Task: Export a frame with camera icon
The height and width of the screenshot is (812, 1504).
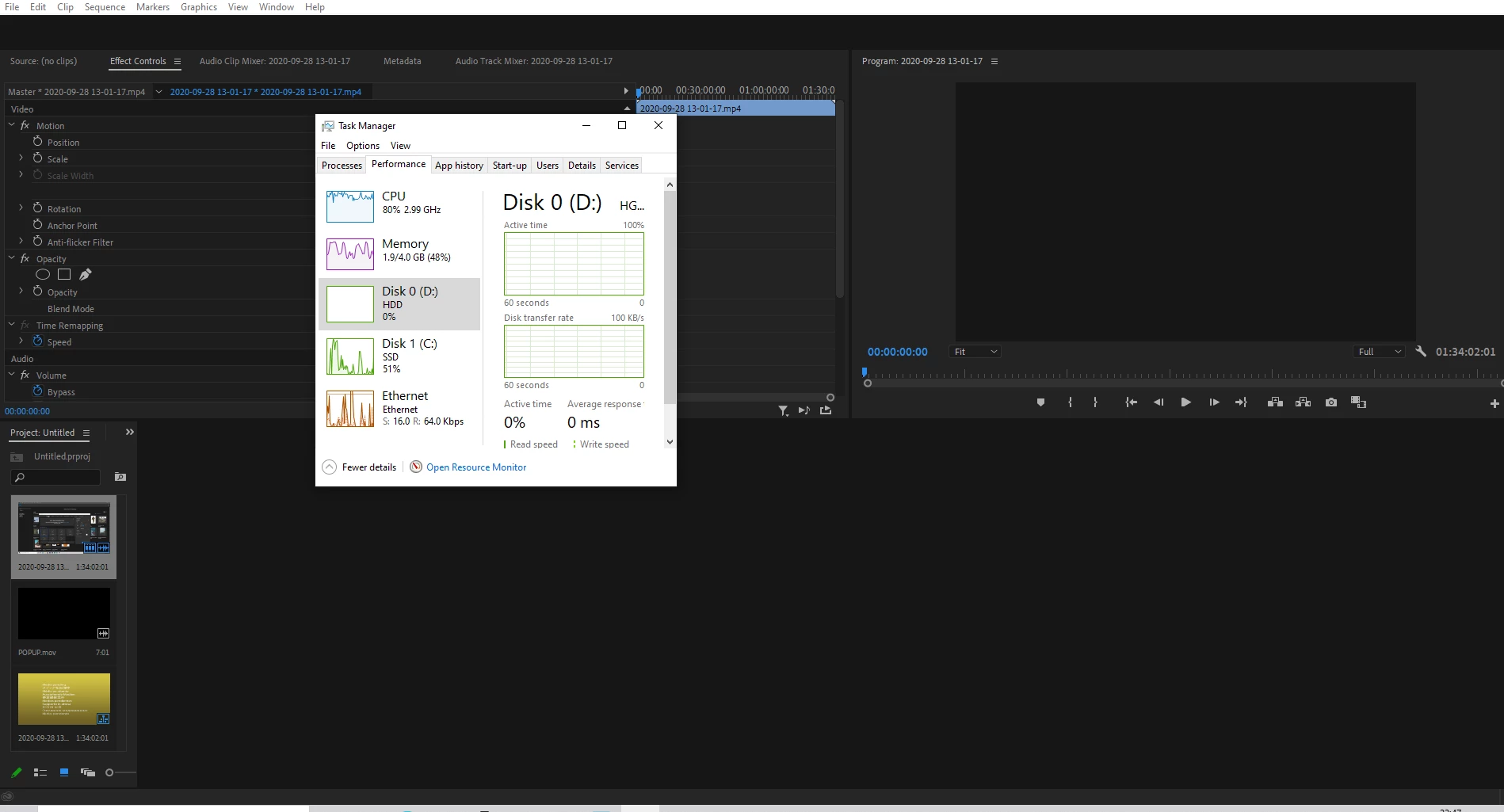Action: (1331, 402)
